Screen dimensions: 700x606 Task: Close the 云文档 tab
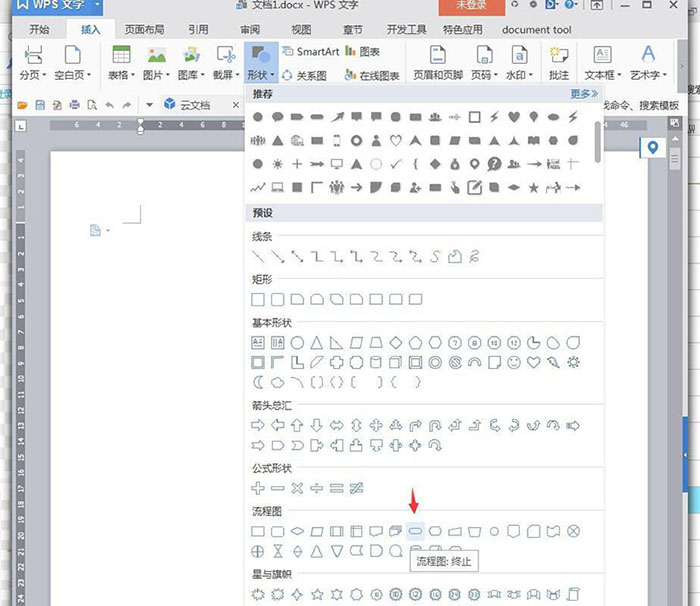(236, 105)
